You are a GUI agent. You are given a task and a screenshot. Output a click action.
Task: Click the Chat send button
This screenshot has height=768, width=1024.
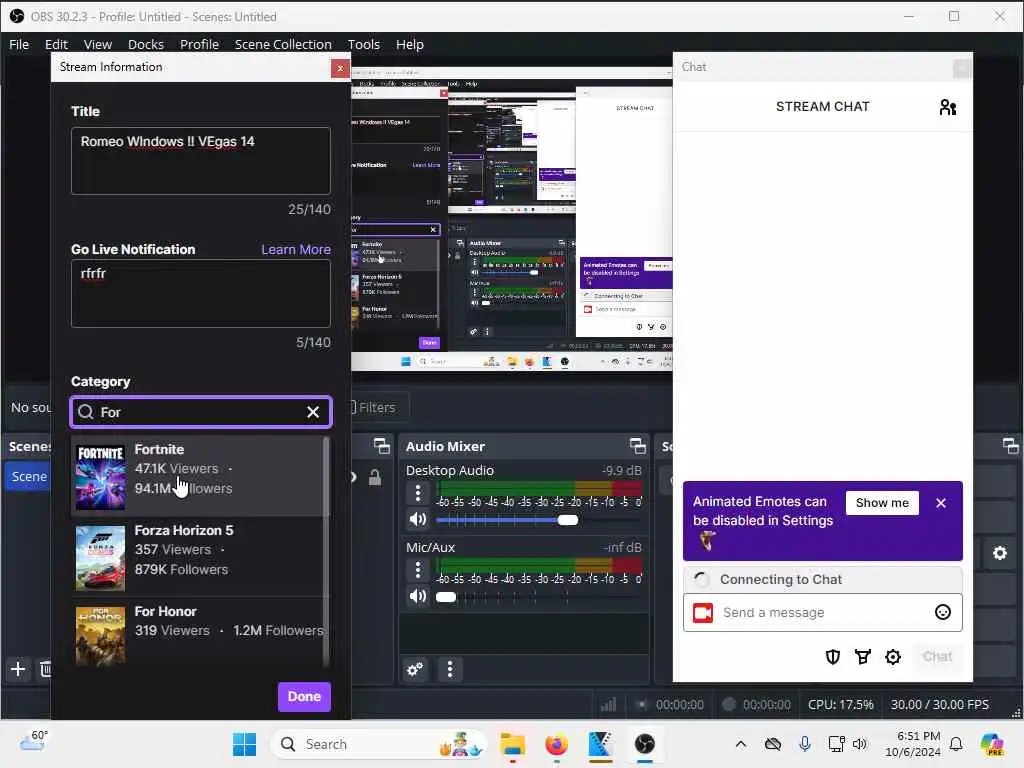937,657
